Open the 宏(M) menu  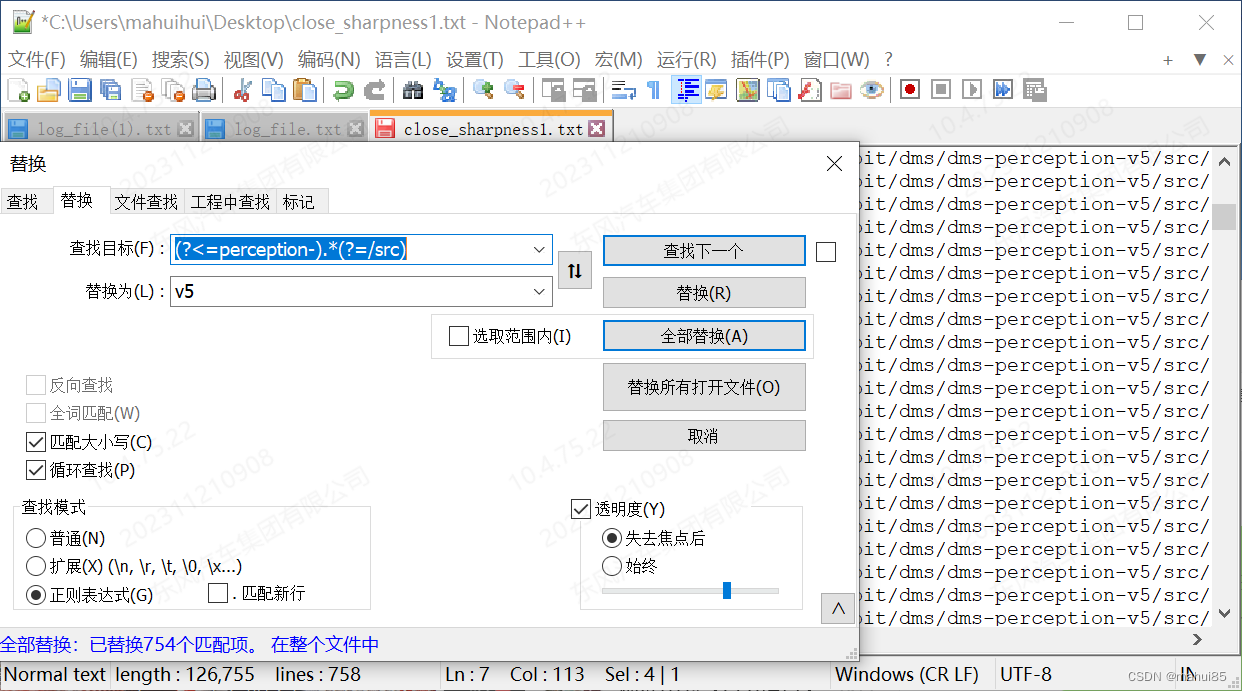[x=618, y=59]
